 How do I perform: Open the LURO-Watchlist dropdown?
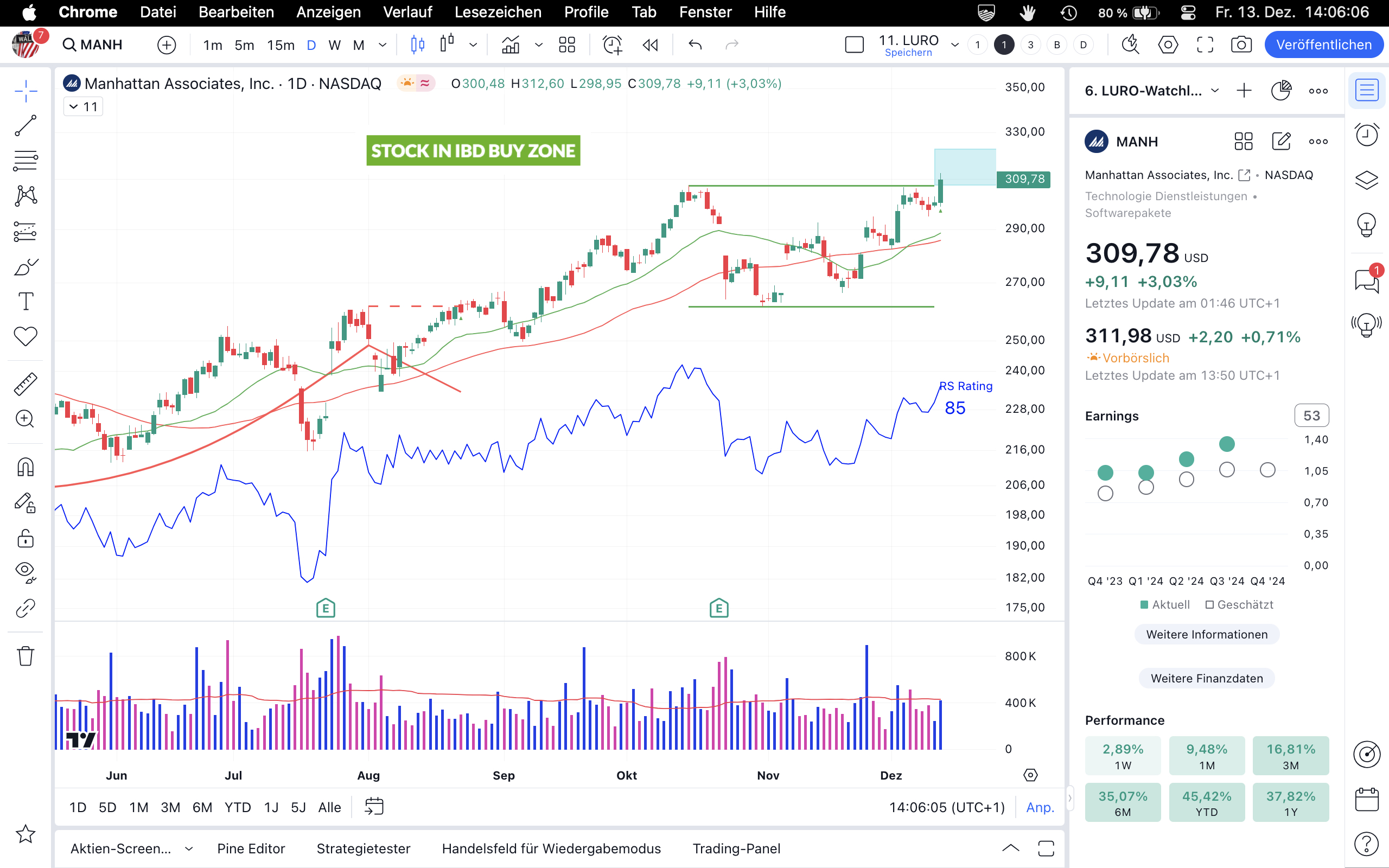(x=1214, y=91)
